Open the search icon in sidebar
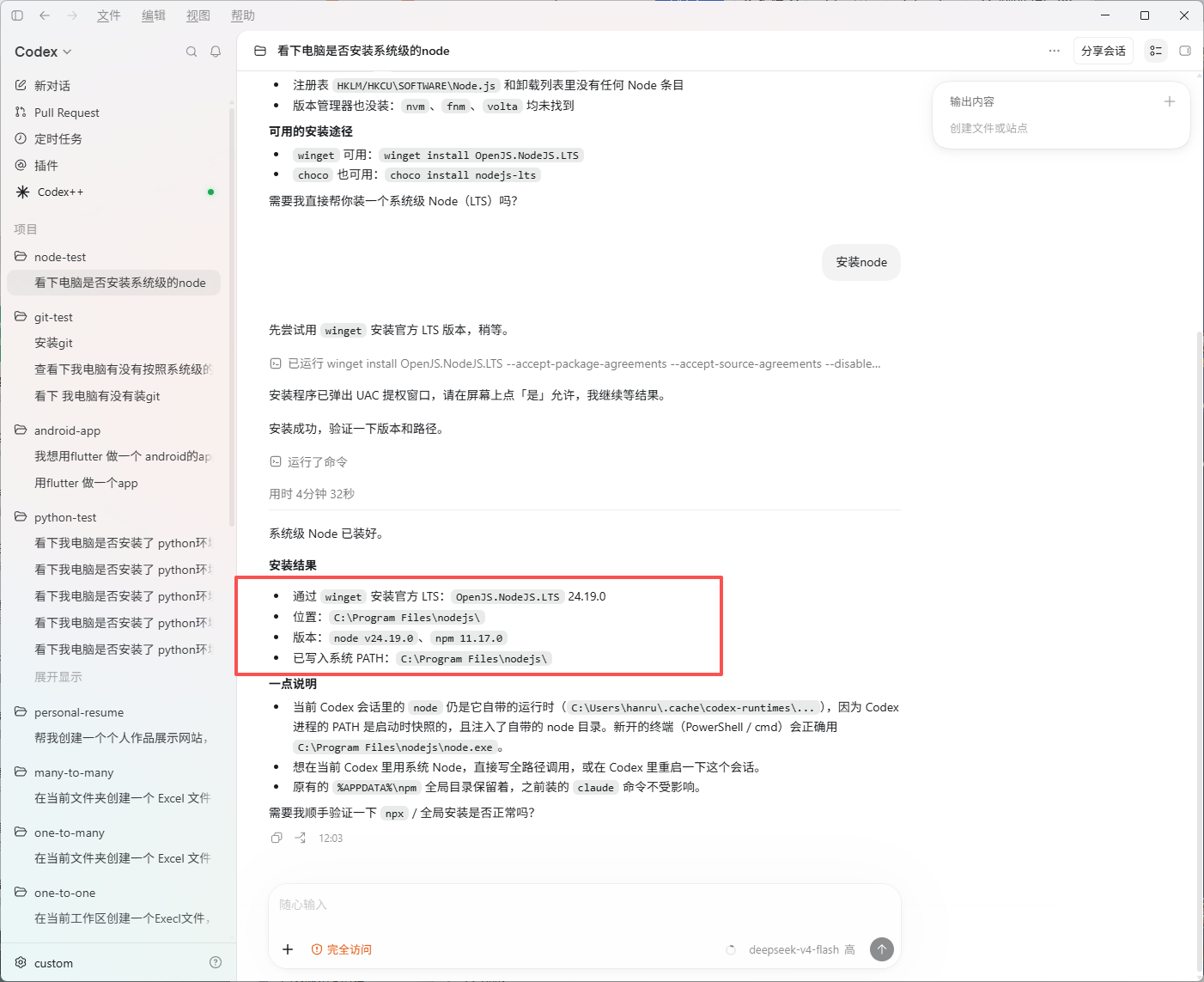Viewport: 1204px width, 982px height. click(192, 52)
